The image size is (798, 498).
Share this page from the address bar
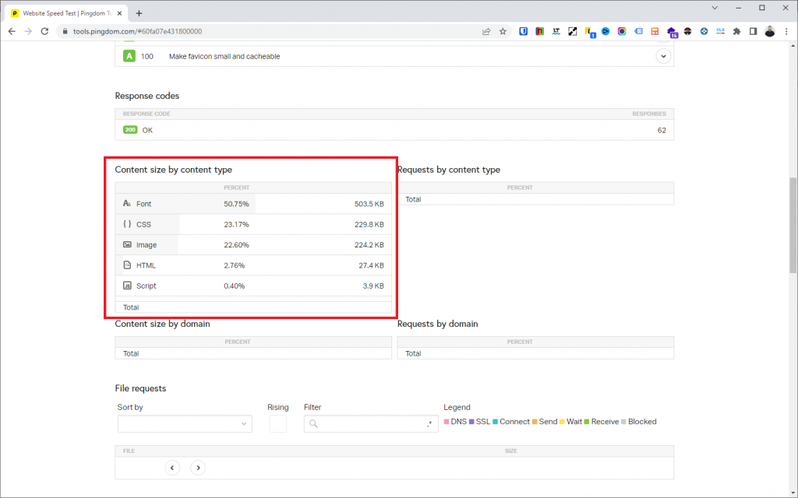point(486,31)
